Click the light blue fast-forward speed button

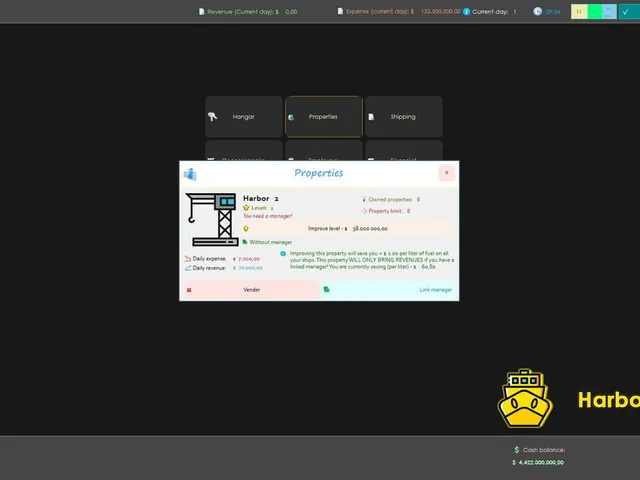pyautogui.click(x=609, y=11)
